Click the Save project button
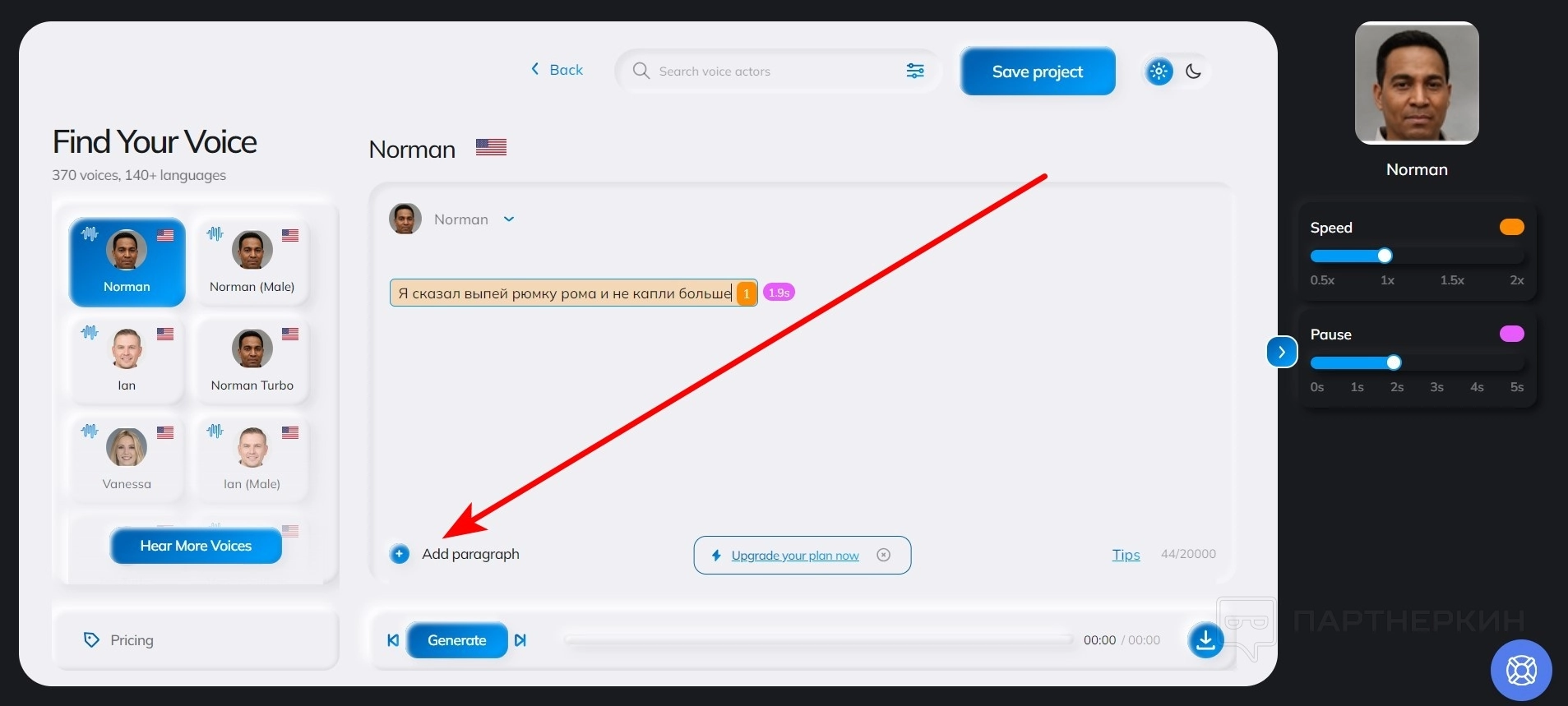Screen dimensions: 1568x706 pyautogui.click(x=1038, y=72)
